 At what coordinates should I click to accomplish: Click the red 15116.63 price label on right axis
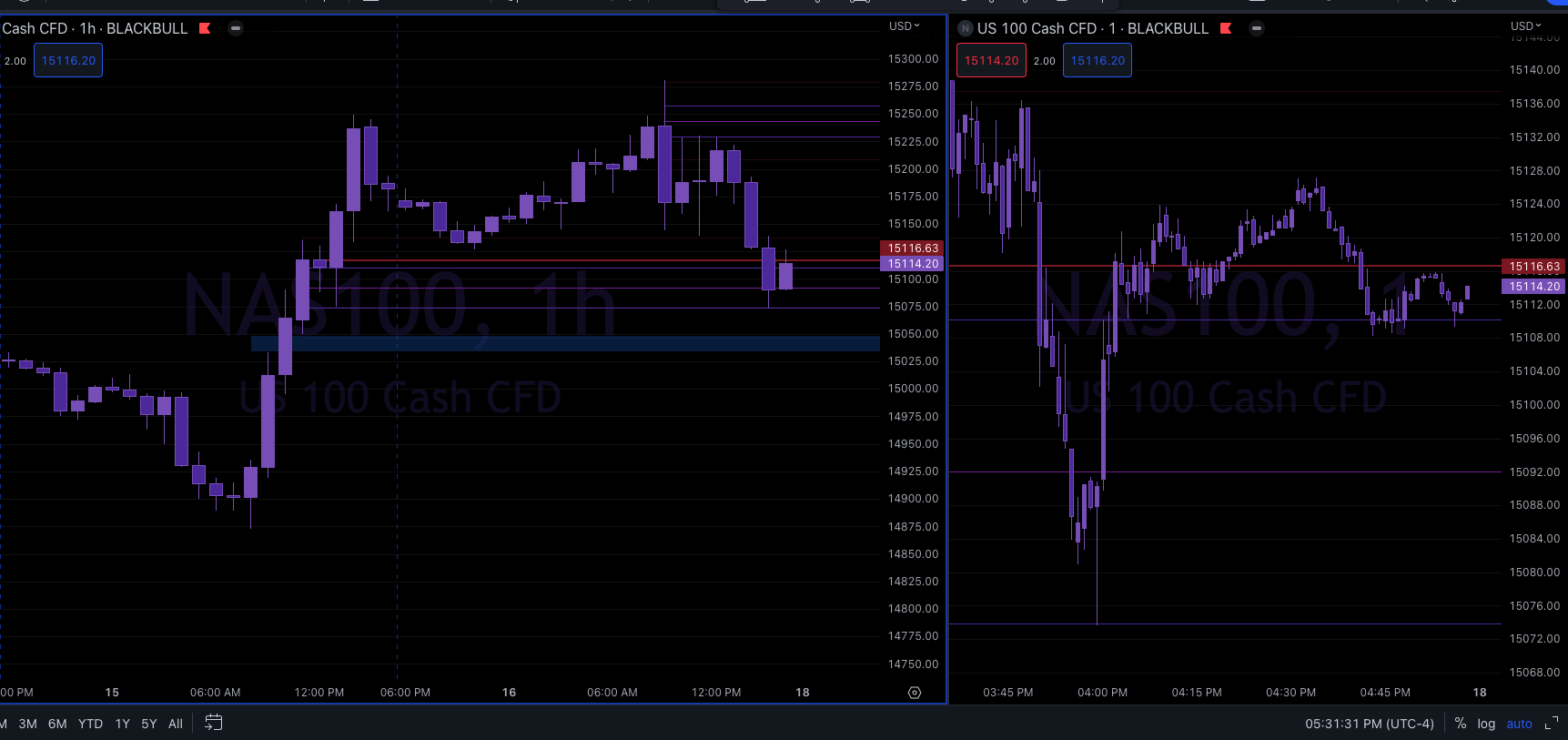click(x=1534, y=267)
